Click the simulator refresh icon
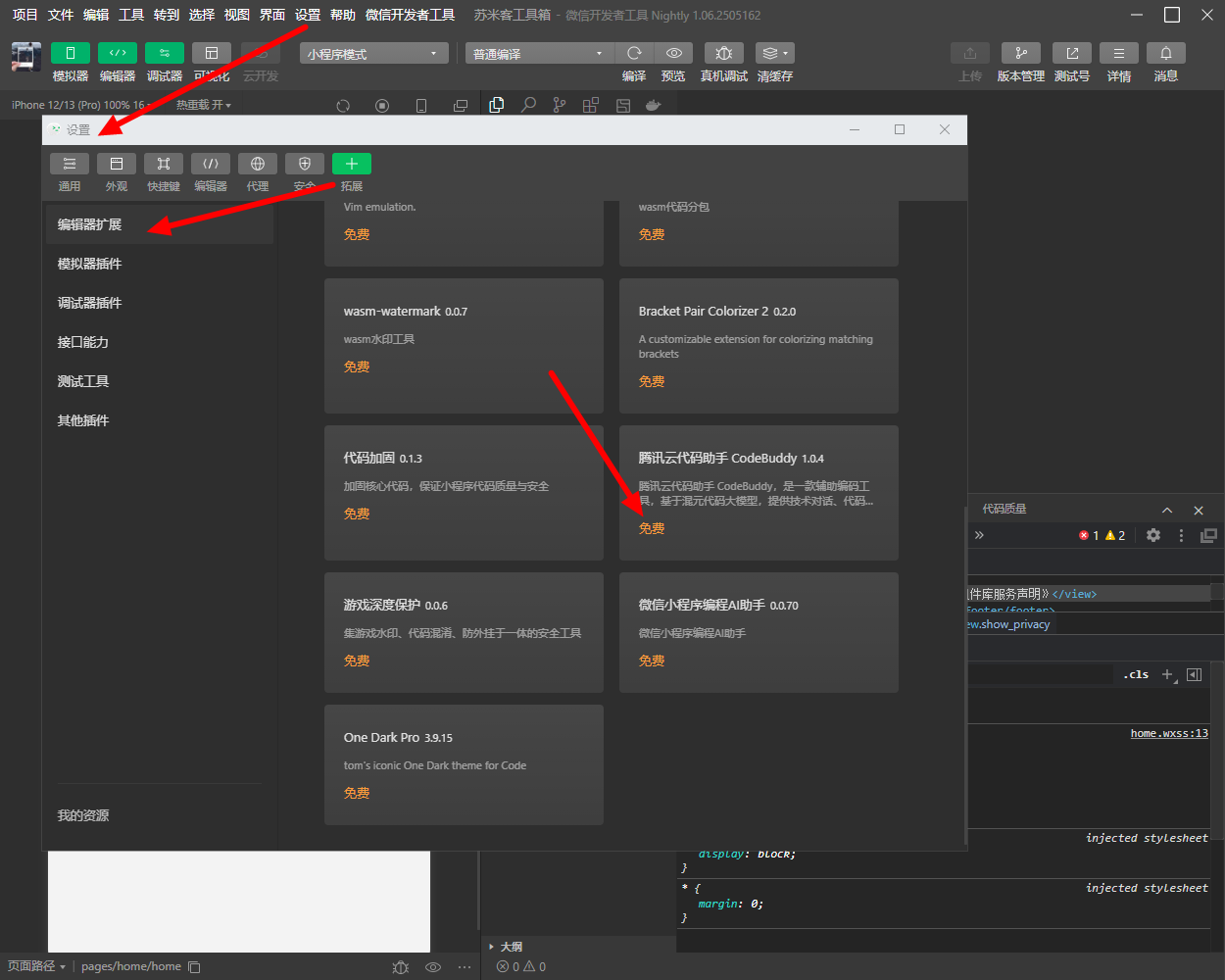Image resolution: width=1225 pixels, height=980 pixels. pyautogui.click(x=343, y=106)
